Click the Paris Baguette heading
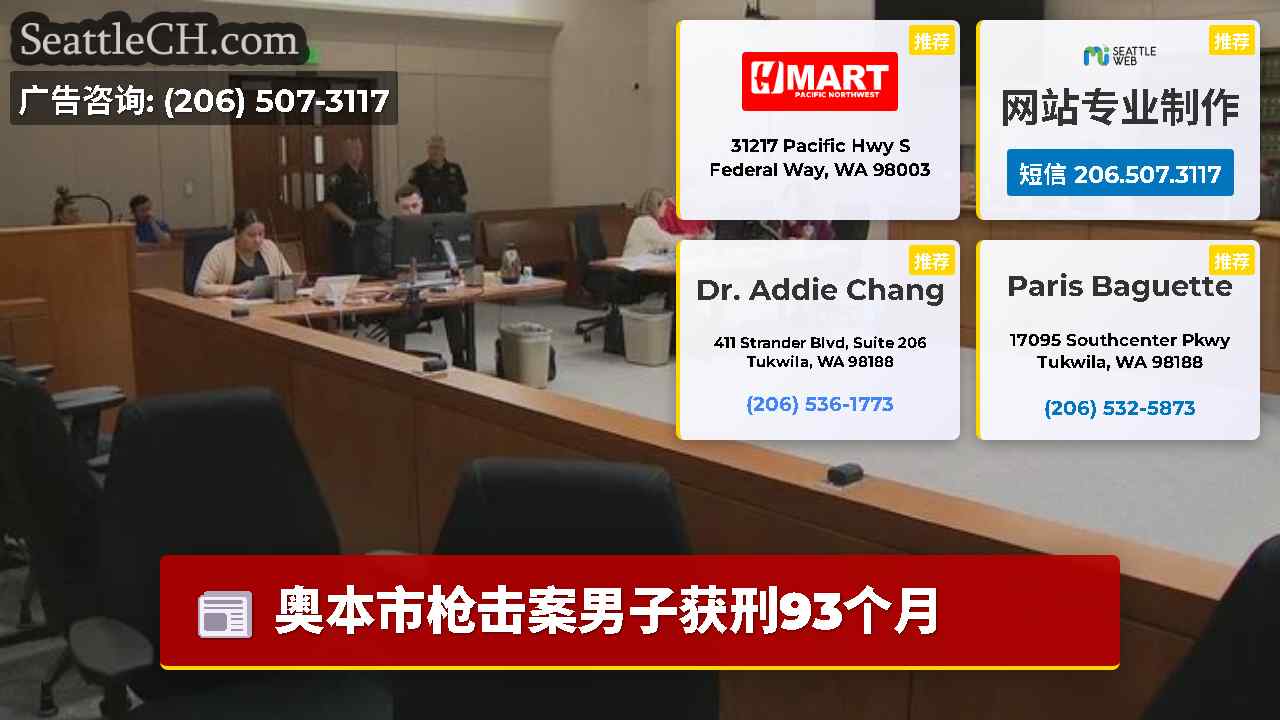Image resolution: width=1280 pixels, height=720 pixels. click(1120, 286)
